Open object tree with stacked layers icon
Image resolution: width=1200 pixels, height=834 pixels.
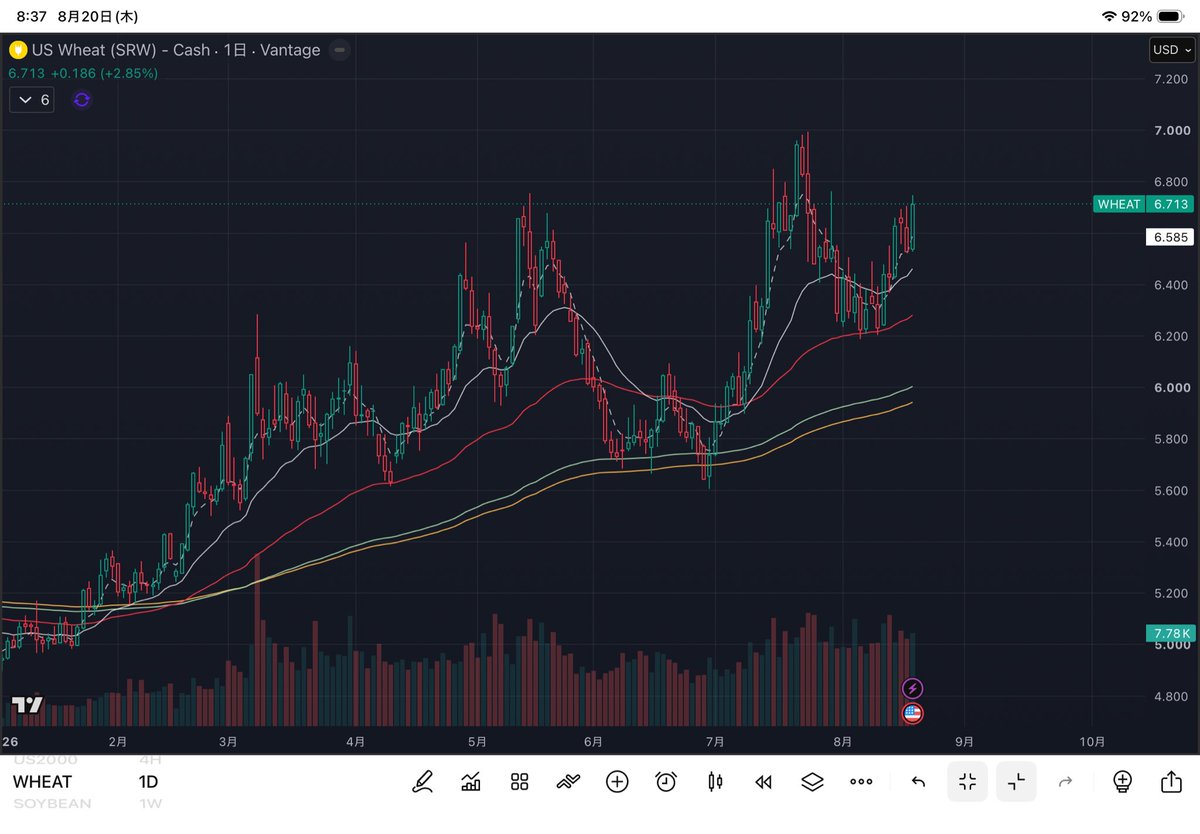[x=812, y=782]
